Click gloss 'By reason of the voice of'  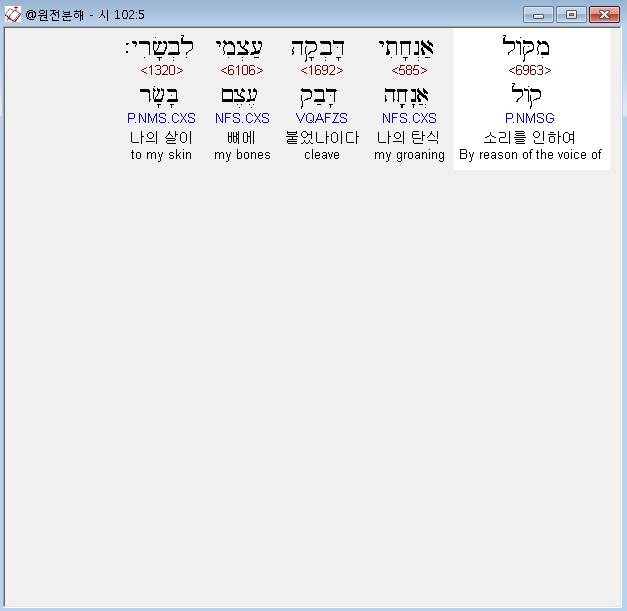530,154
